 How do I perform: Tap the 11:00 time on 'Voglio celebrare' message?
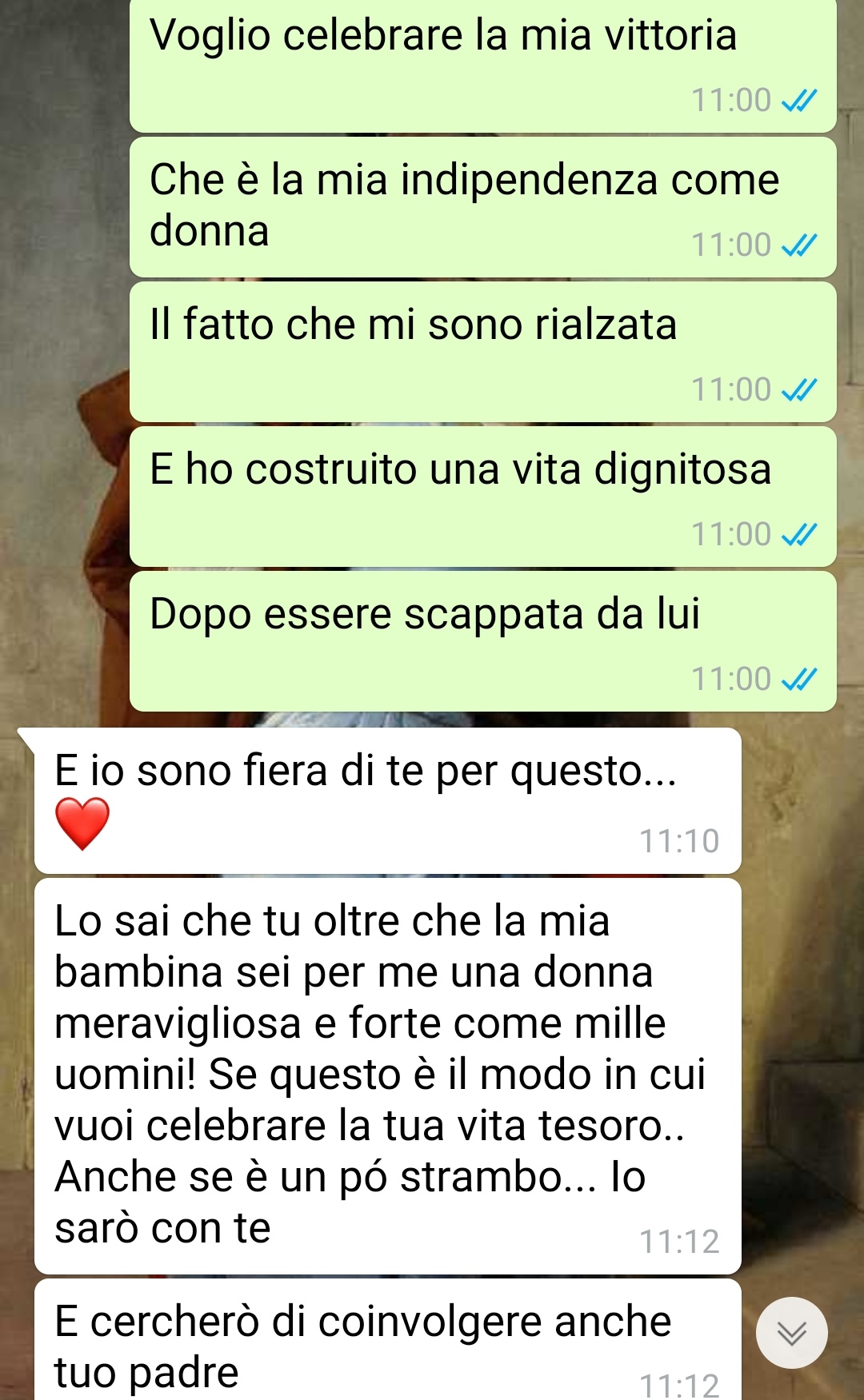(731, 101)
